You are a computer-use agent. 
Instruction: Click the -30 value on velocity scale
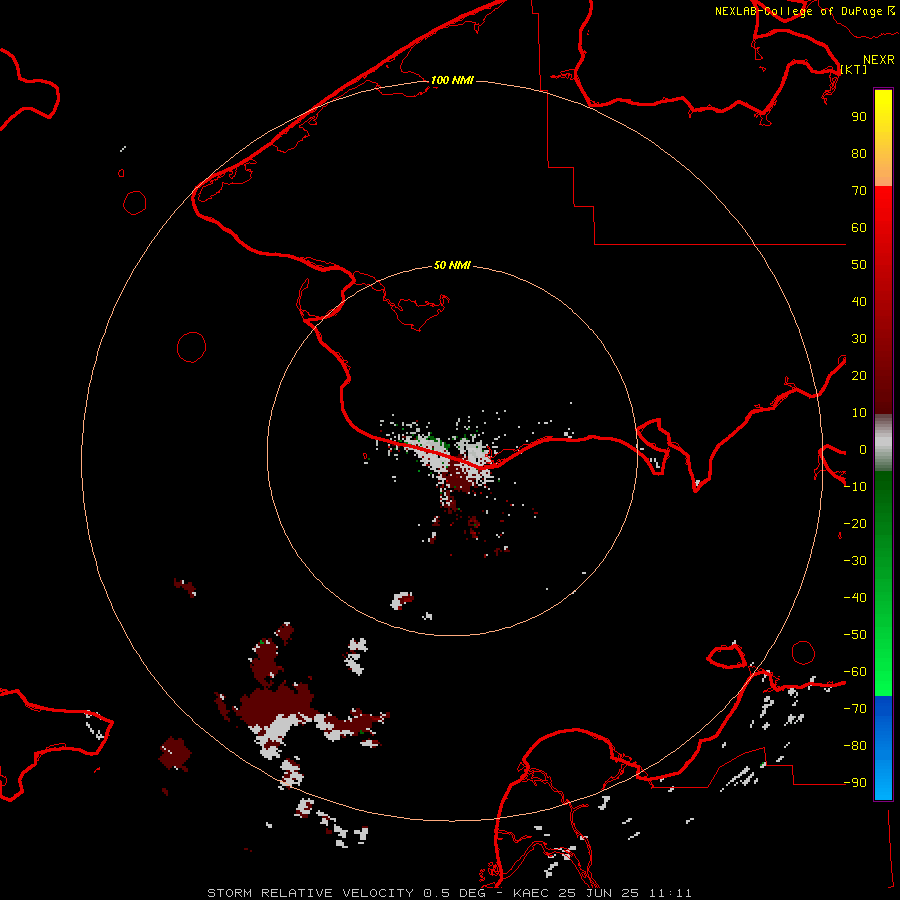tap(855, 561)
